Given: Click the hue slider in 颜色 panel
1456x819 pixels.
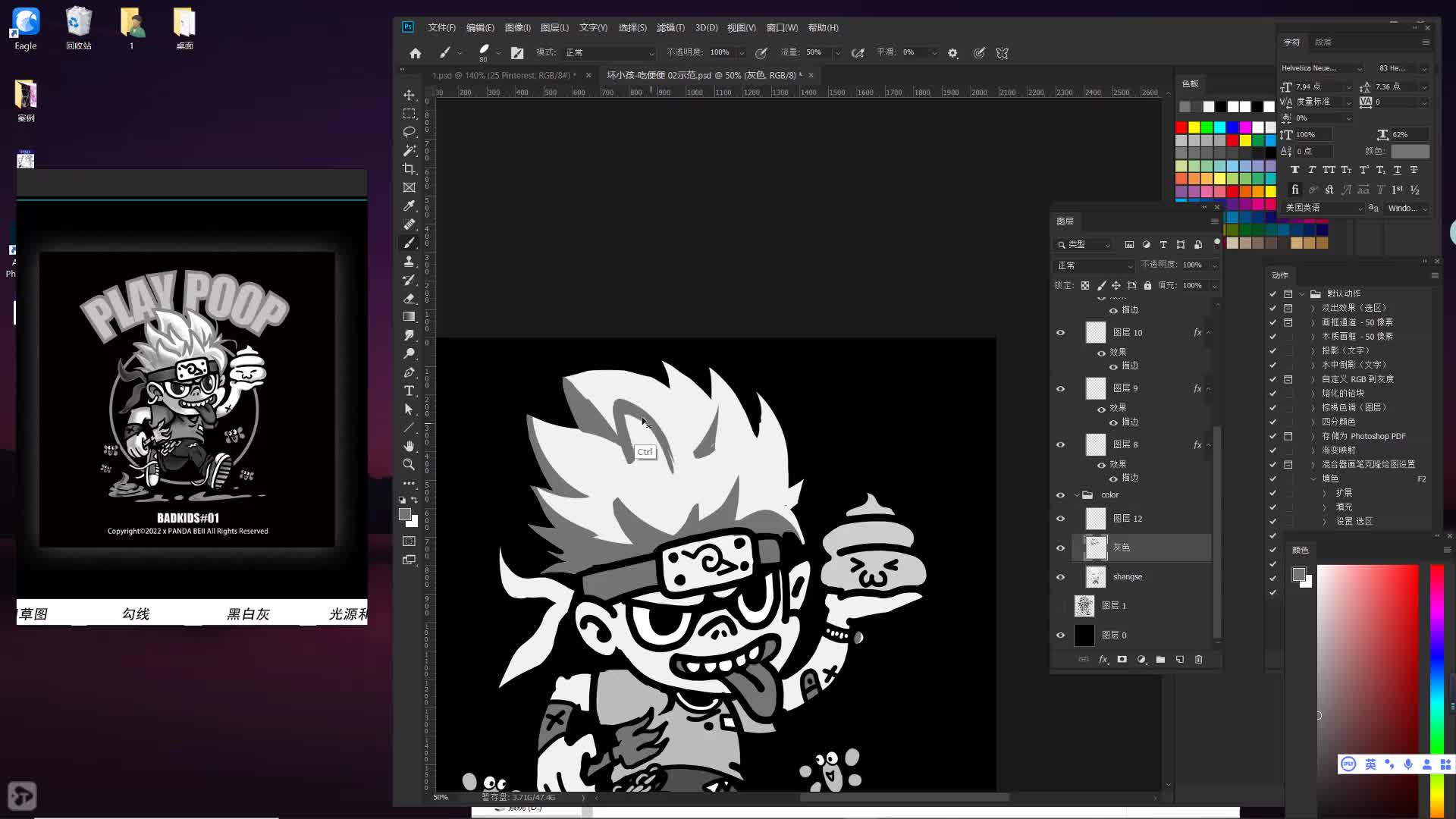Looking at the screenshot, I should tap(1437, 690).
